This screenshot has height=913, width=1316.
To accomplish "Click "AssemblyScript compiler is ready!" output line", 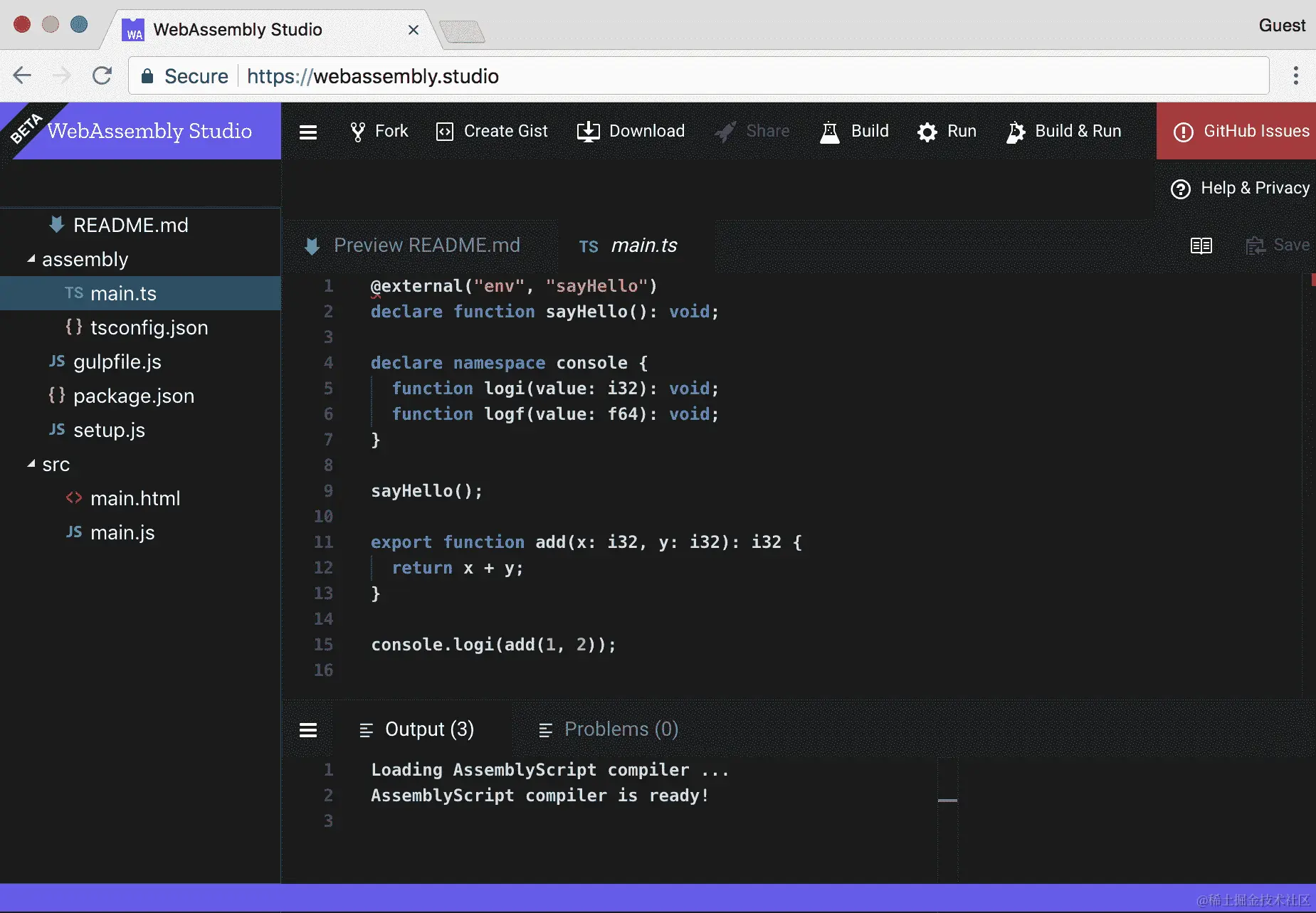I will click(539, 796).
